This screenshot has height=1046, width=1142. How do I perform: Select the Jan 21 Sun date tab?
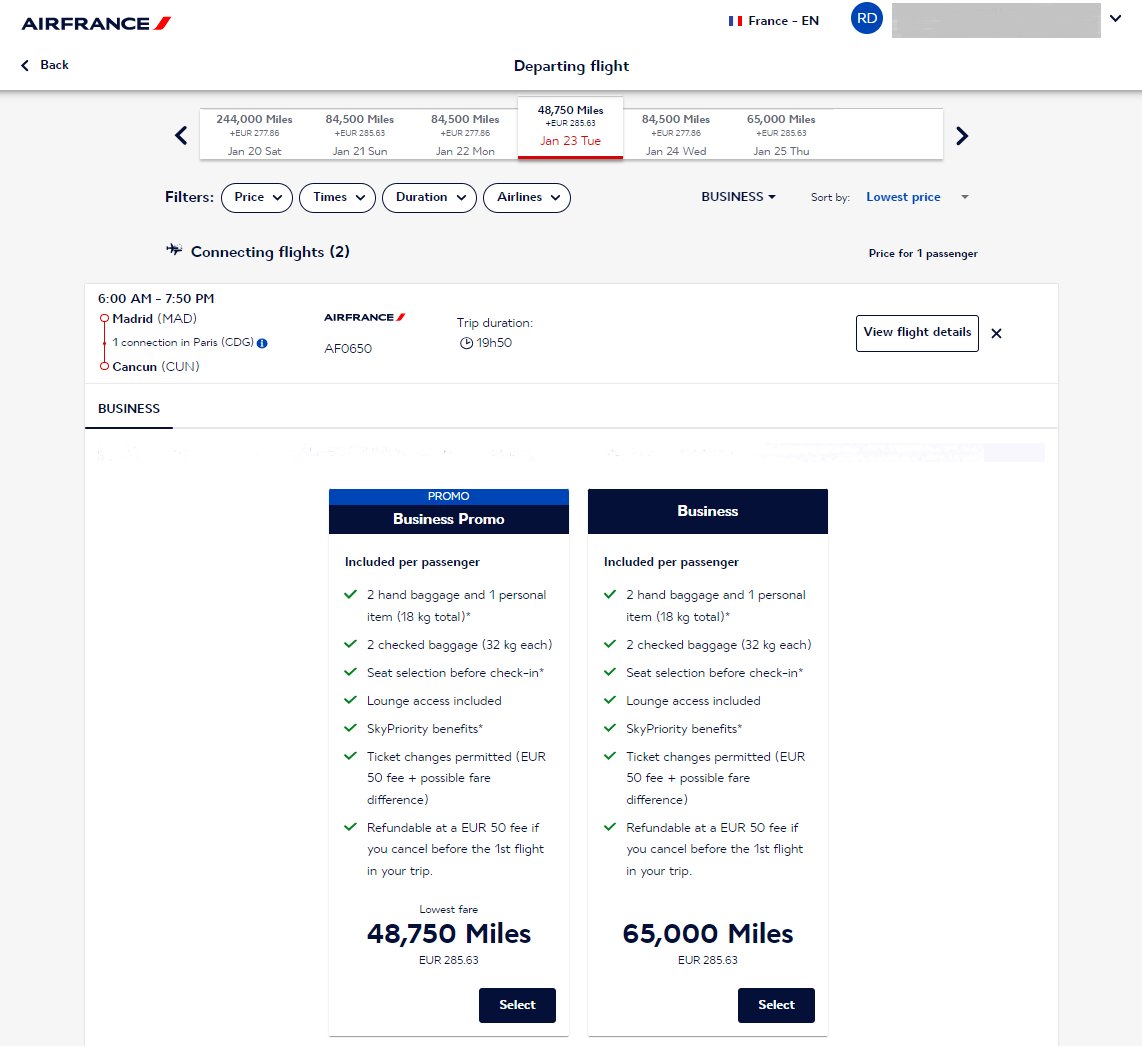[x=360, y=135]
